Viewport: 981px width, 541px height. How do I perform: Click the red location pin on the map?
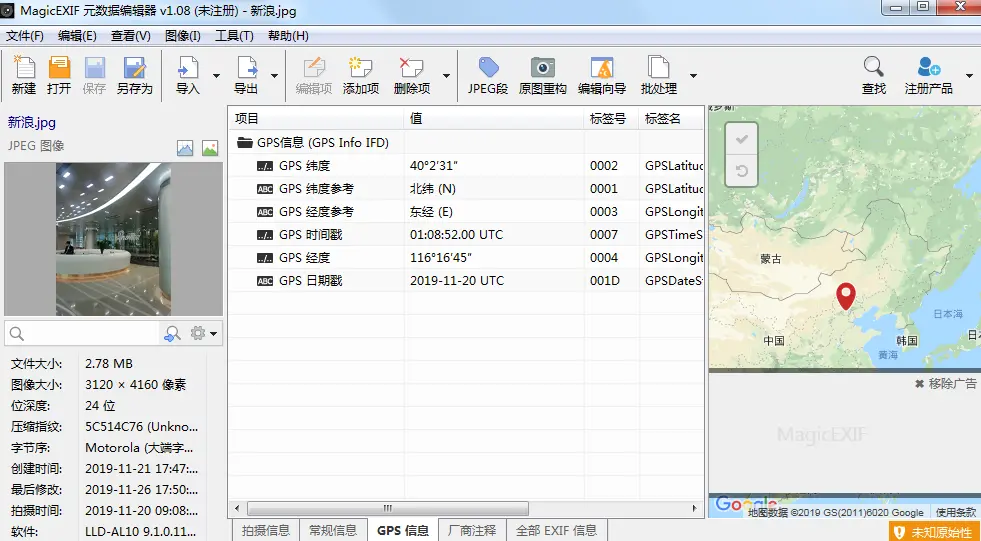pyautogui.click(x=846, y=296)
